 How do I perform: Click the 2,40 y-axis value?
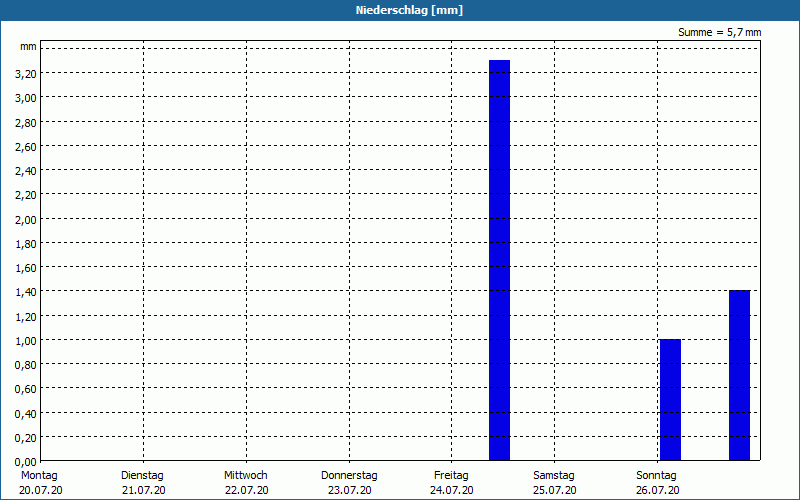(26, 171)
